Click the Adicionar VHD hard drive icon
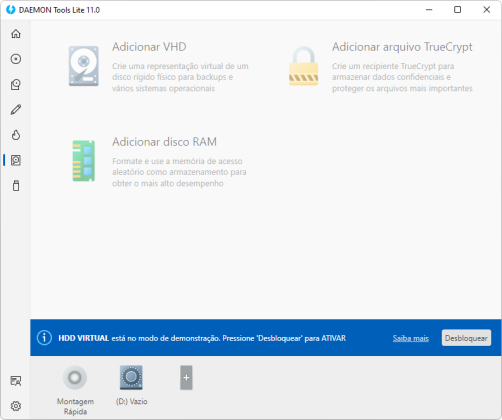Image resolution: width=502 pixels, height=420 pixels. [x=84, y=66]
